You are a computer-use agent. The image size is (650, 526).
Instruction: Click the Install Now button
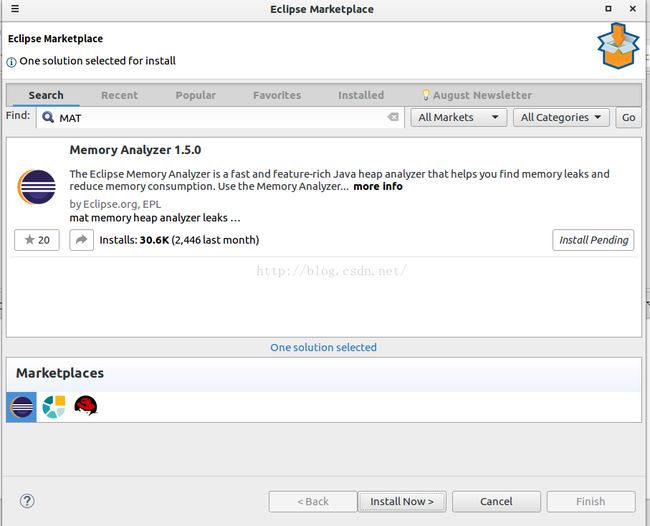click(x=402, y=502)
